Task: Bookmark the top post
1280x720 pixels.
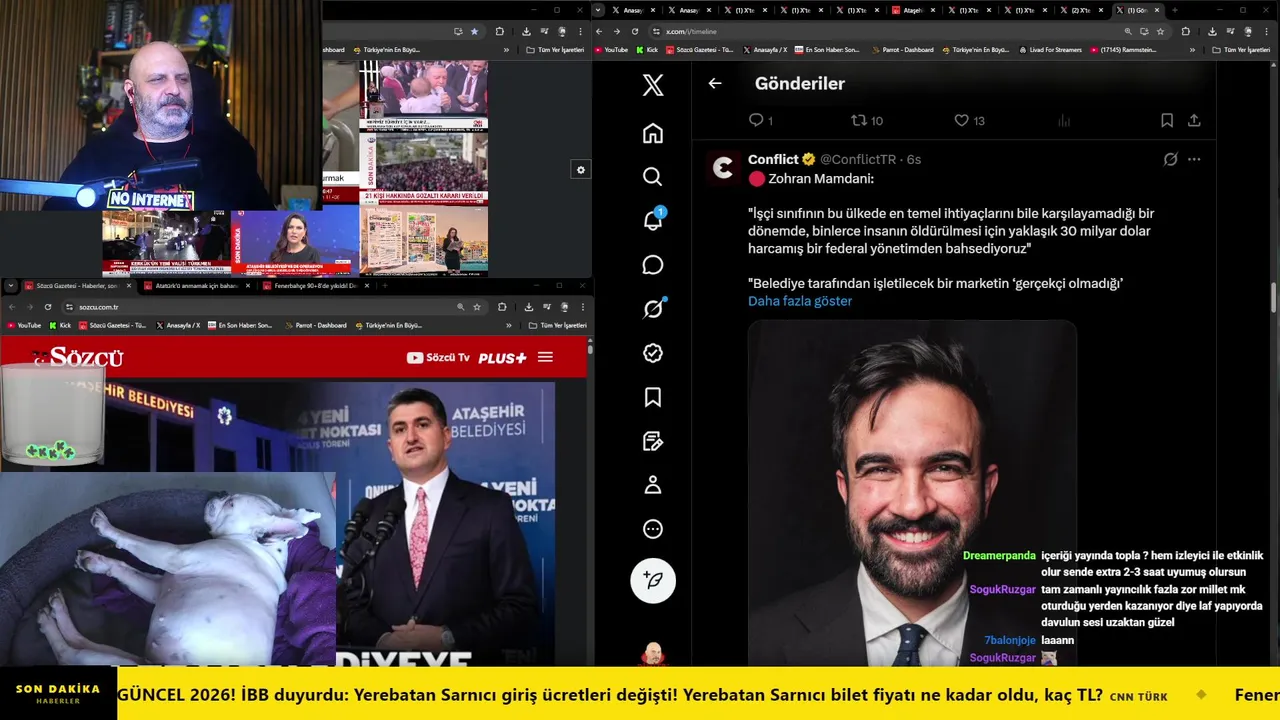Action: [x=1167, y=120]
